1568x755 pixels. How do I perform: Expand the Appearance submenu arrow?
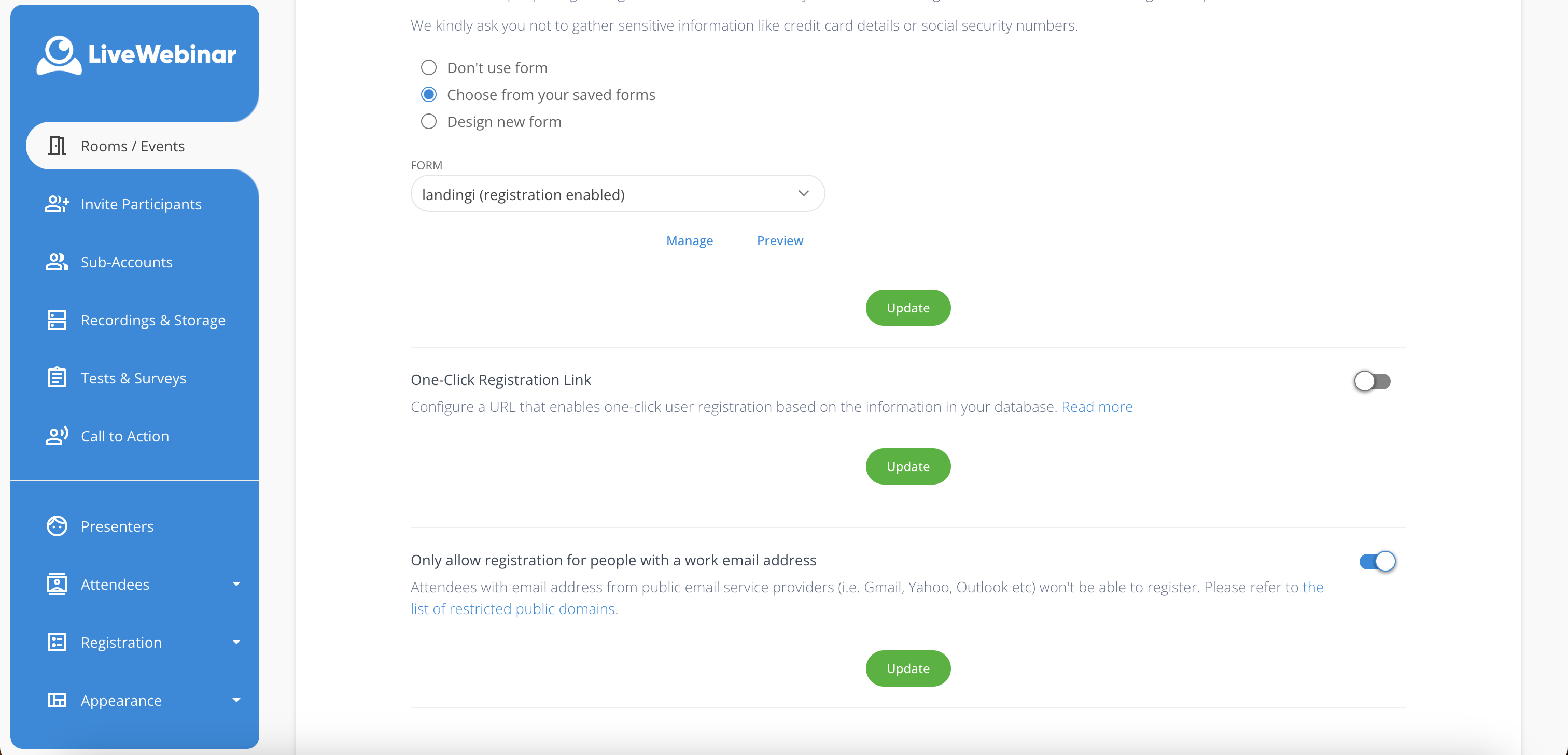(236, 700)
